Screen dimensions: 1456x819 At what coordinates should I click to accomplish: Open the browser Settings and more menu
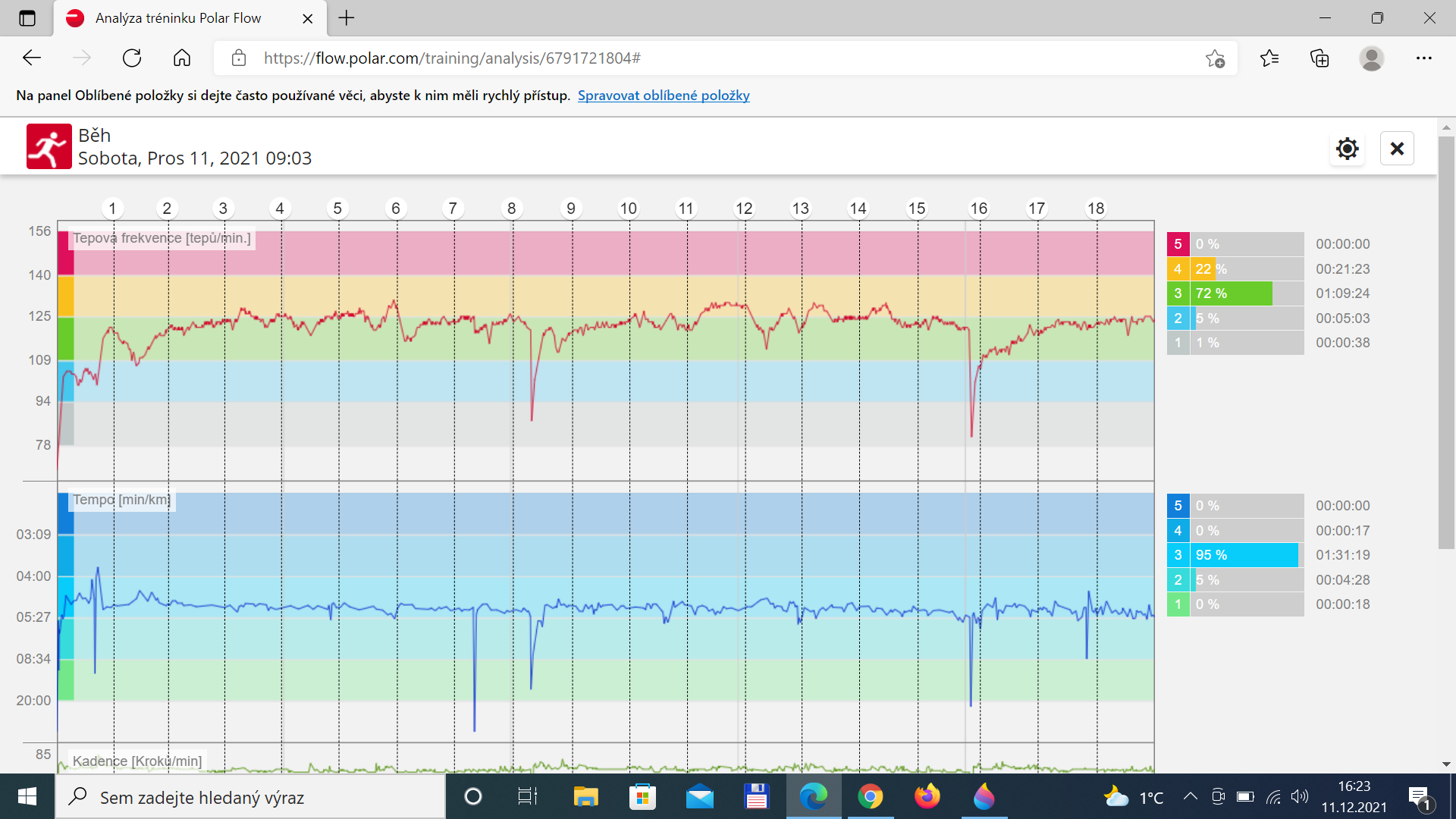coord(1423,58)
